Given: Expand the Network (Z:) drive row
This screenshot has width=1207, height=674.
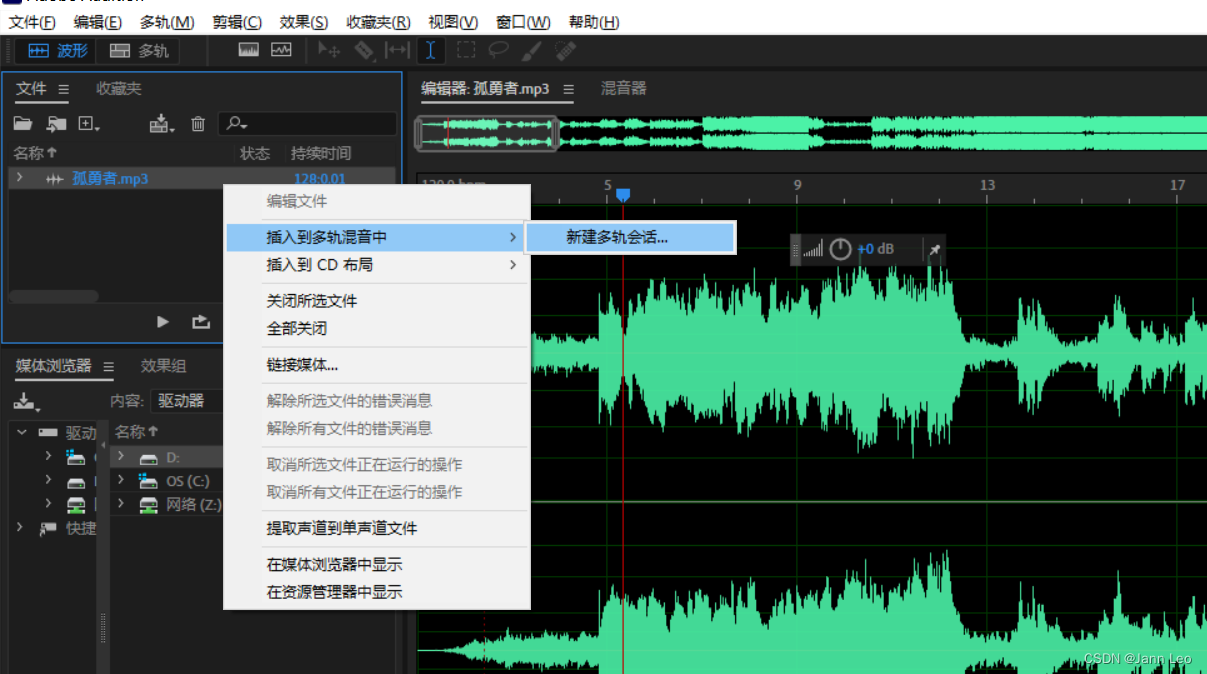Looking at the screenshot, I should click(x=120, y=504).
